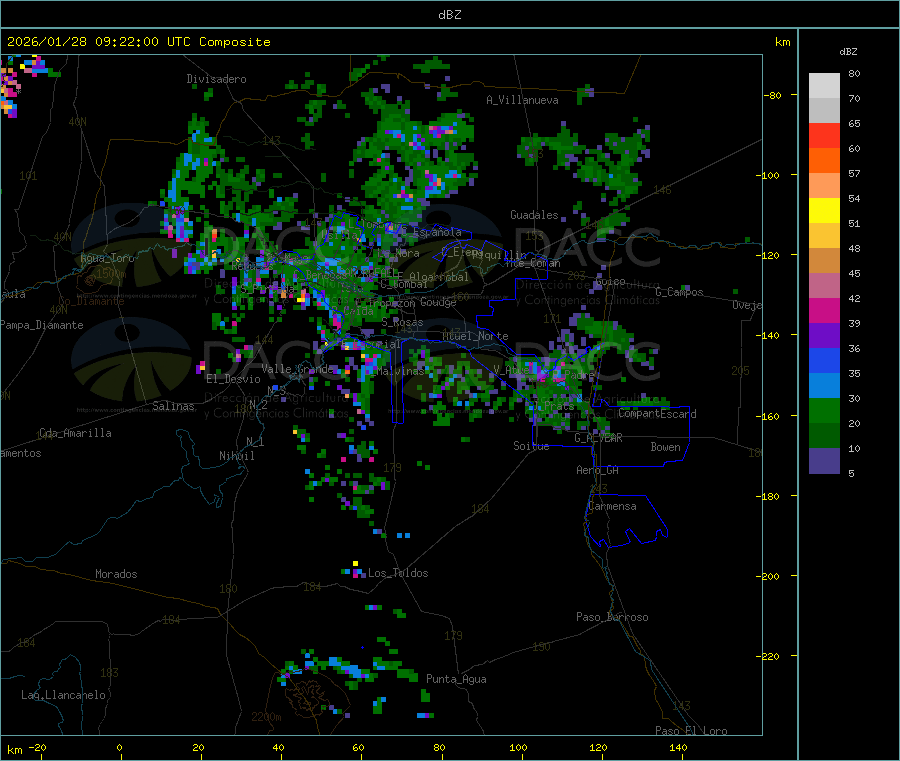Click the 100 km horizontal axis label

point(519,747)
